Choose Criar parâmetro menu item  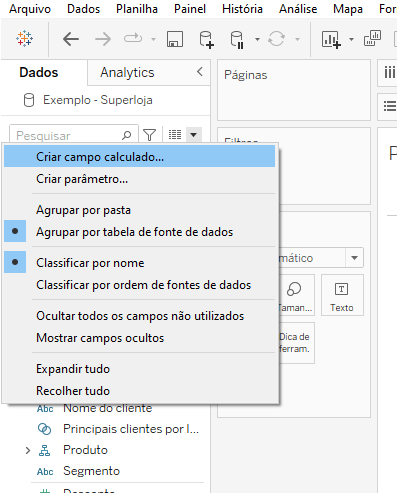(139, 179)
